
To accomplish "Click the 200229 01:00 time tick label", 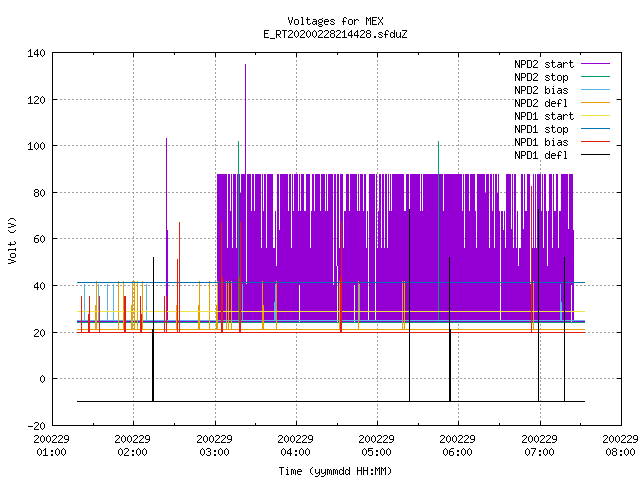I will tap(51, 446).
